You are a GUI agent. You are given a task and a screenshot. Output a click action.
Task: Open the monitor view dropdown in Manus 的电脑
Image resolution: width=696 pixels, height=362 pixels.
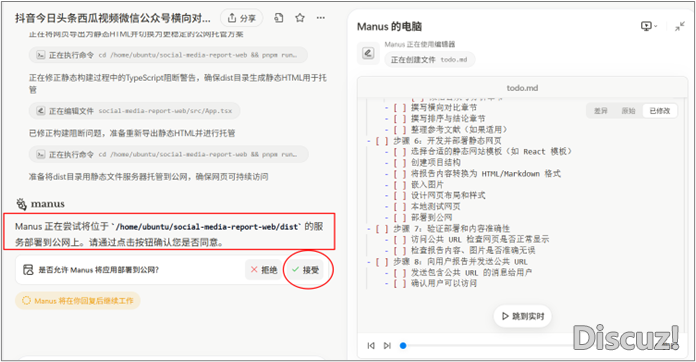pyautogui.click(x=649, y=27)
